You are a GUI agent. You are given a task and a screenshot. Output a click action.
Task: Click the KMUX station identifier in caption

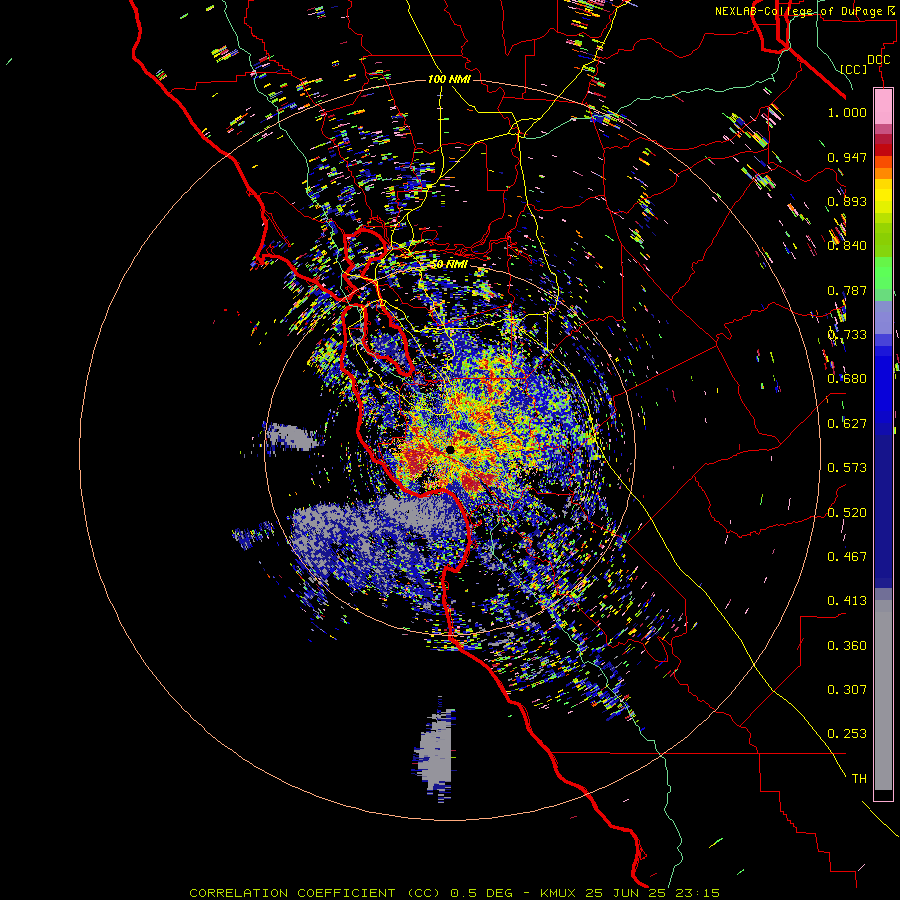click(560, 893)
